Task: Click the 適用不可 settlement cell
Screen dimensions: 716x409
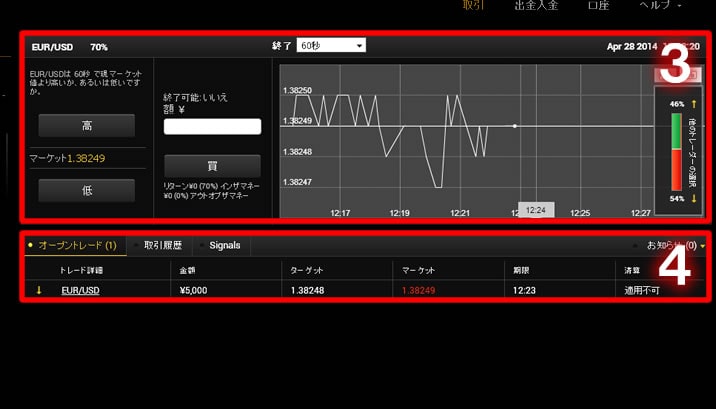Action: [642, 290]
